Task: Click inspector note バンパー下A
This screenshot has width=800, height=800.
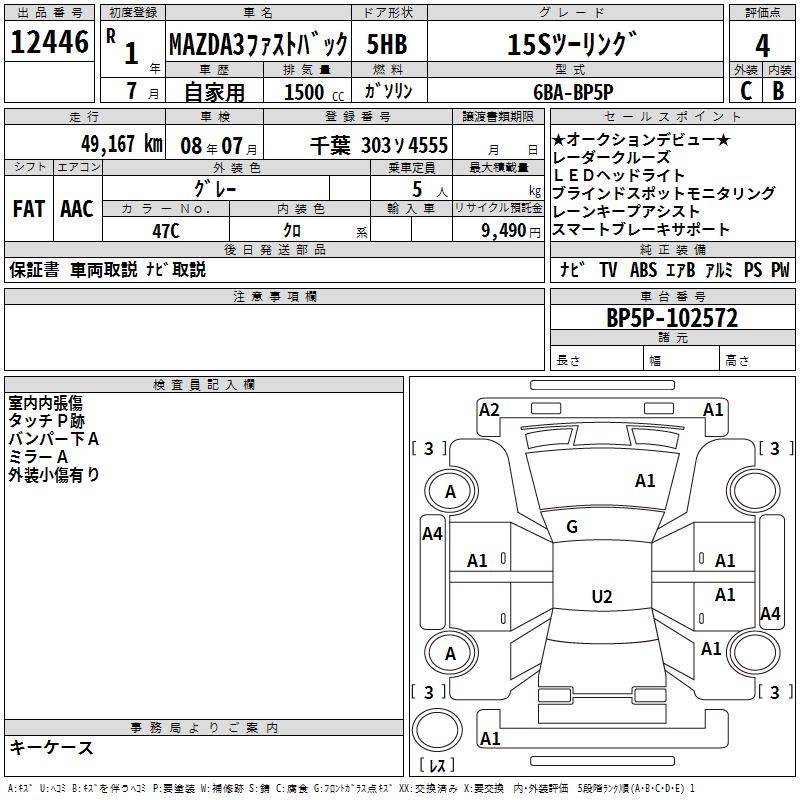Action: click(x=54, y=439)
